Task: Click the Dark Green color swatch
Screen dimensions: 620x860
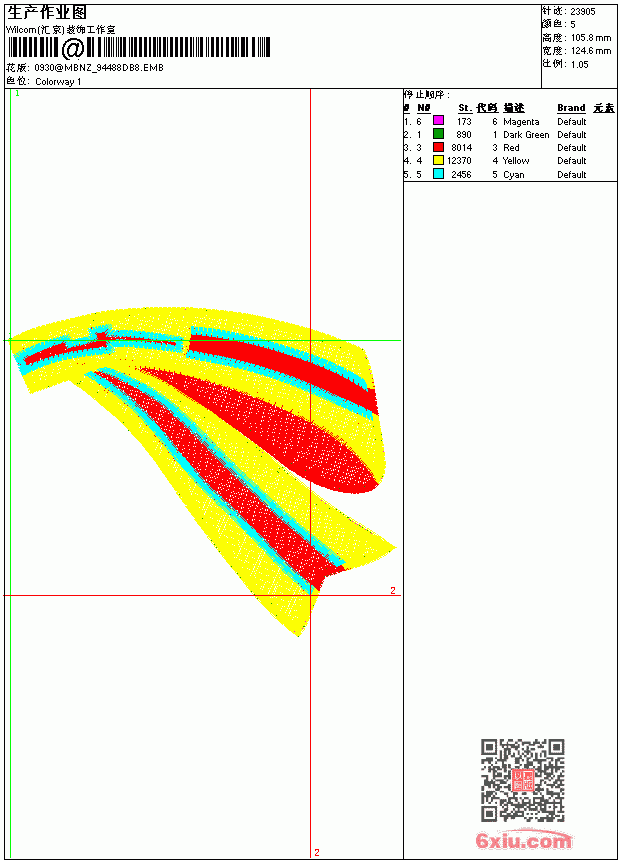Action: tap(438, 133)
